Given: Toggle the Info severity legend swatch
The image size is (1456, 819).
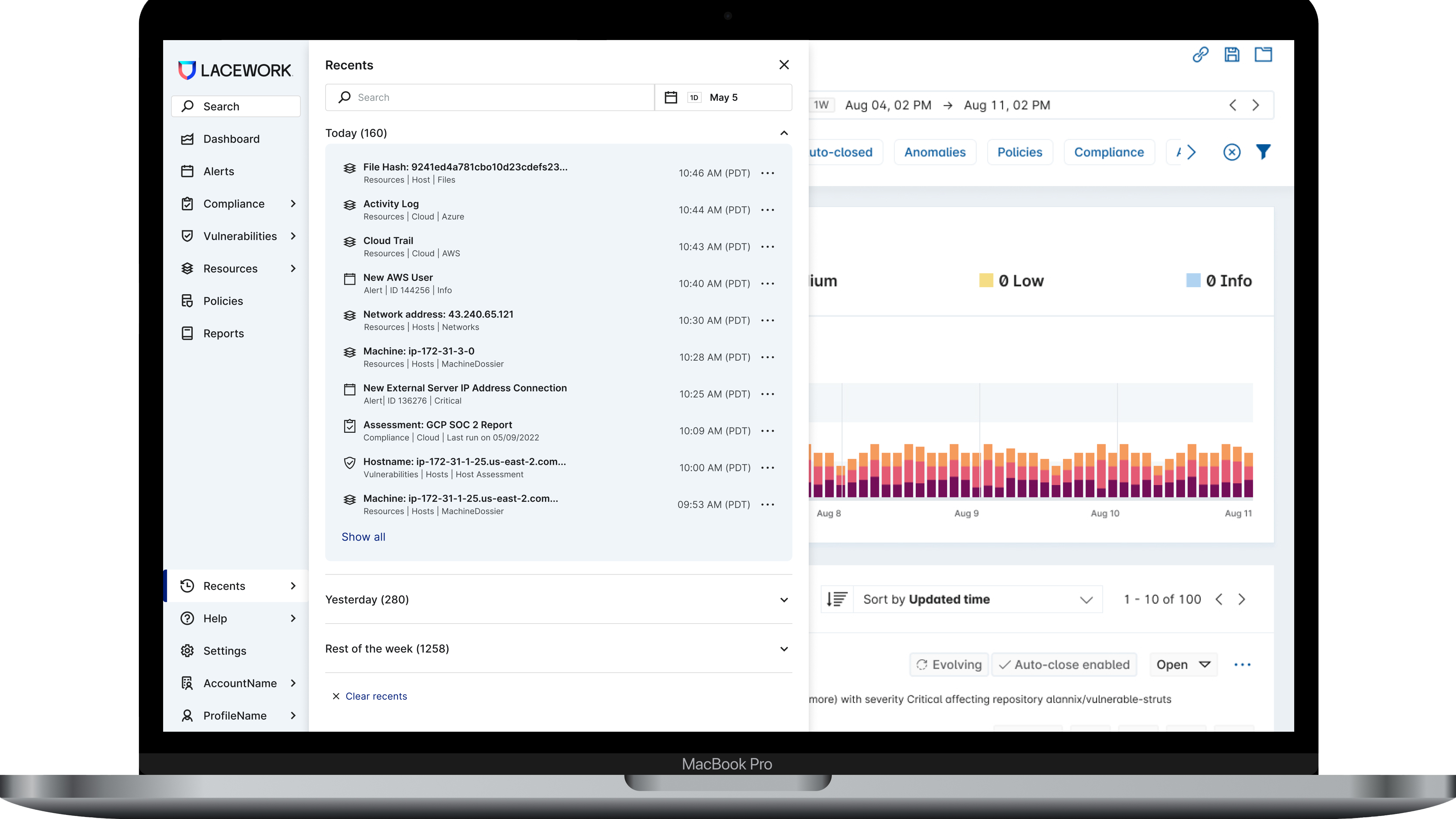Looking at the screenshot, I should pyautogui.click(x=1193, y=280).
